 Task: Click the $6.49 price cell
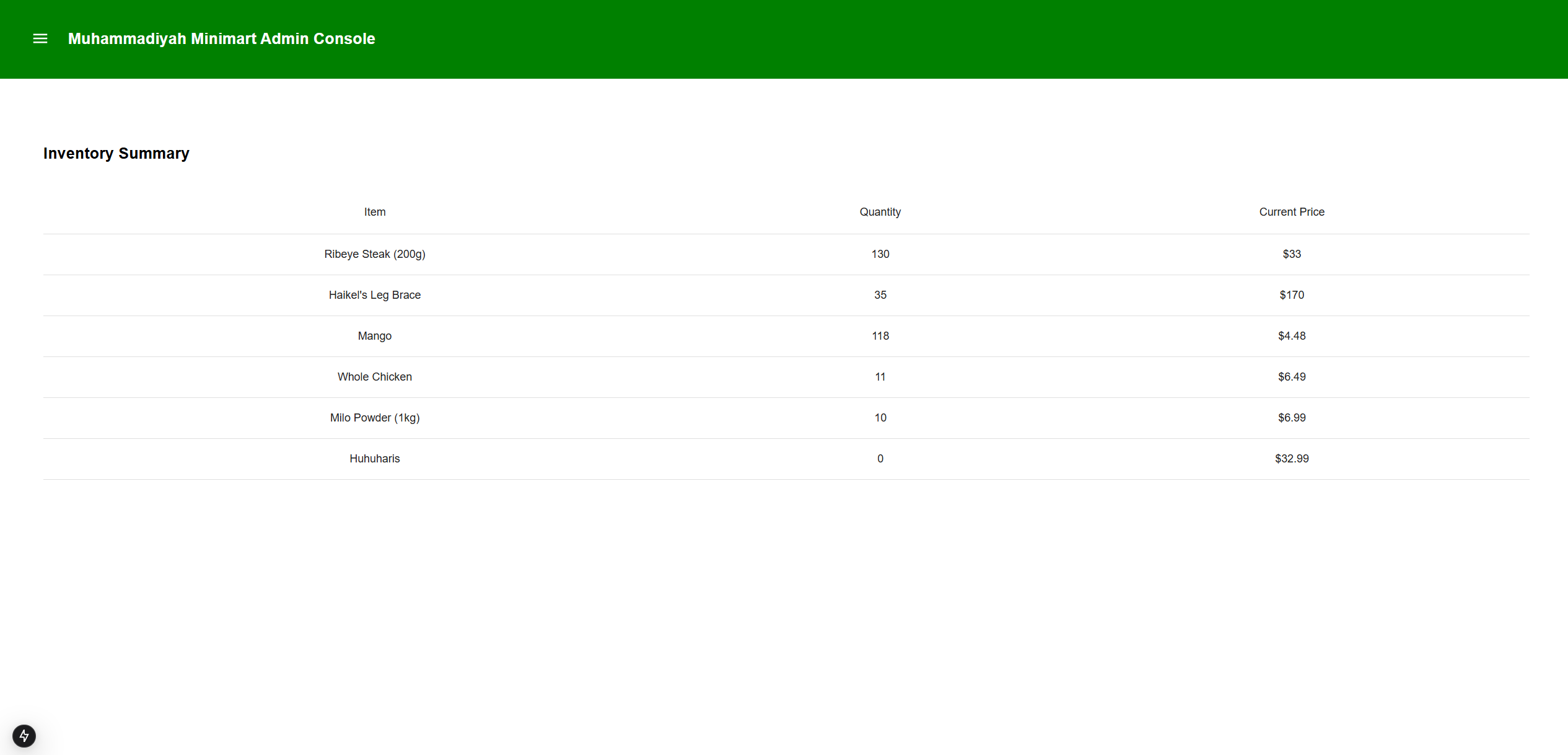click(1291, 377)
